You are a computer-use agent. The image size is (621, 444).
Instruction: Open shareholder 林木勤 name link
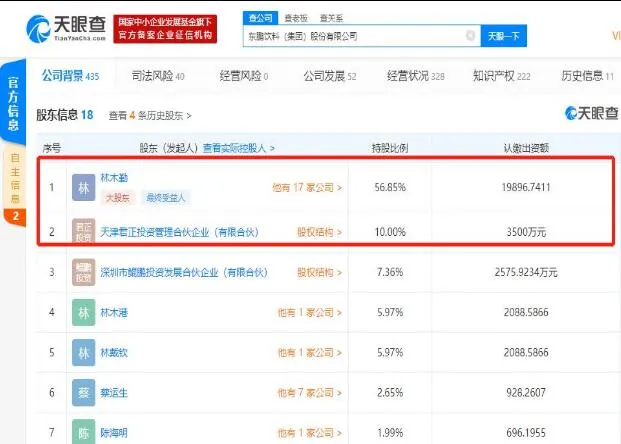tap(114, 178)
